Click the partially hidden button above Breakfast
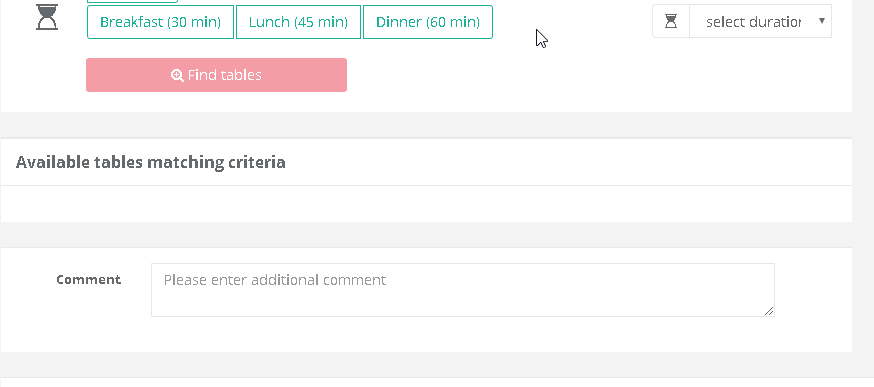Image resolution: width=874 pixels, height=387 pixels. click(x=132, y=1)
